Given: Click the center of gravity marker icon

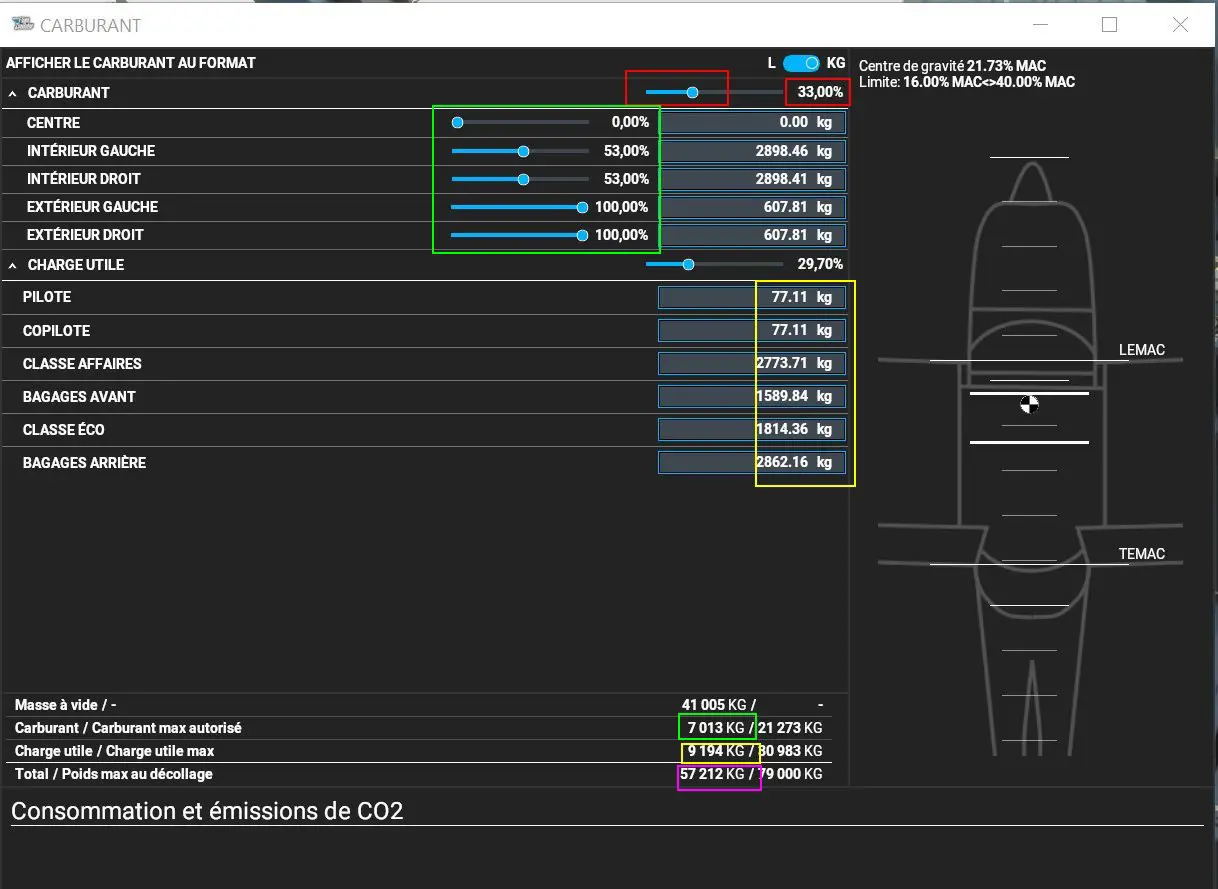Looking at the screenshot, I should click(1029, 404).
